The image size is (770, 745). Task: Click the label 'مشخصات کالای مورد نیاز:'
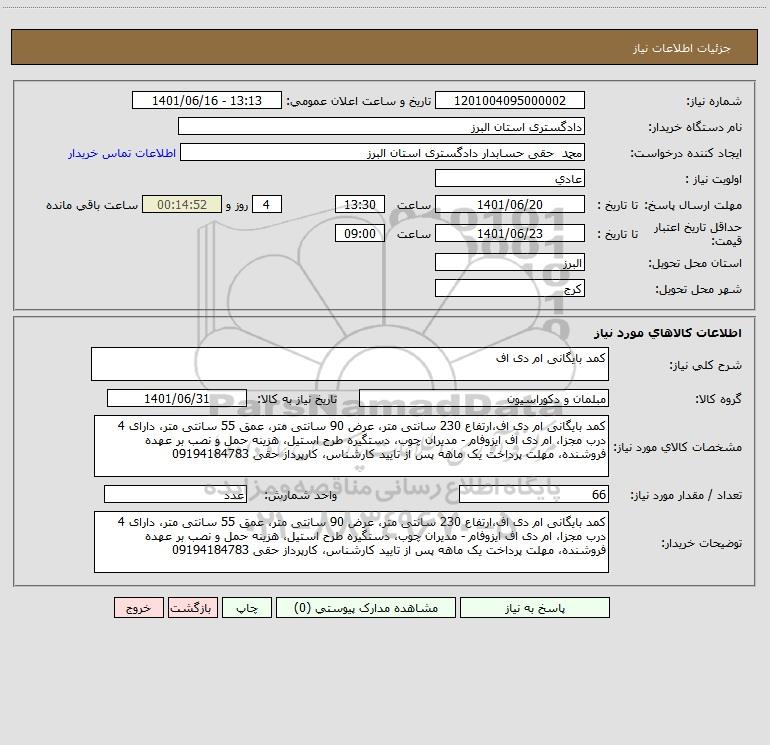click(678, 447)
